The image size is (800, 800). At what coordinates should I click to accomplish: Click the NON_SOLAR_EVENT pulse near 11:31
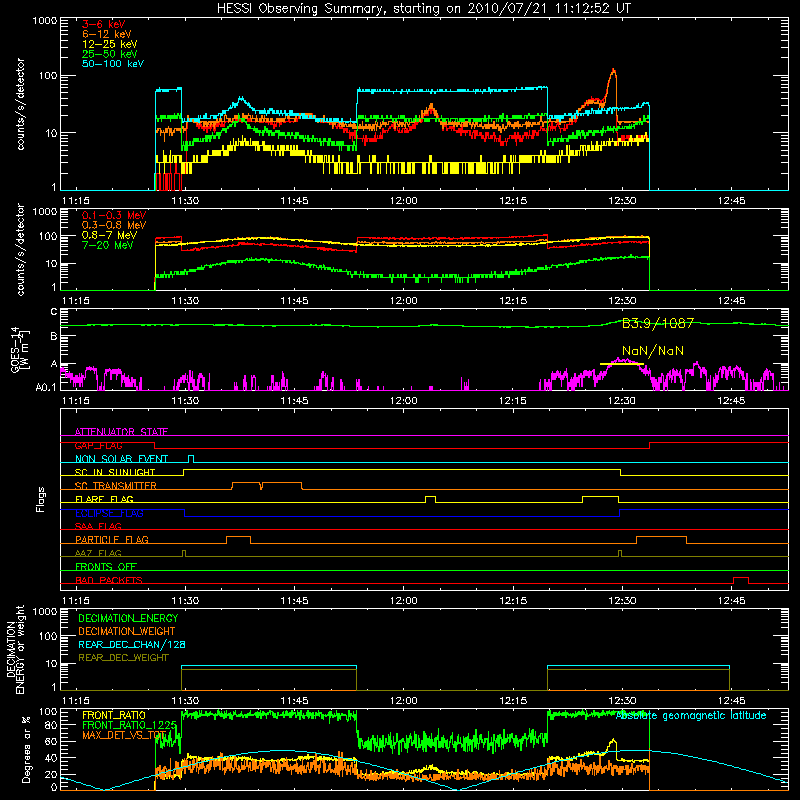(x=191, y=458)
